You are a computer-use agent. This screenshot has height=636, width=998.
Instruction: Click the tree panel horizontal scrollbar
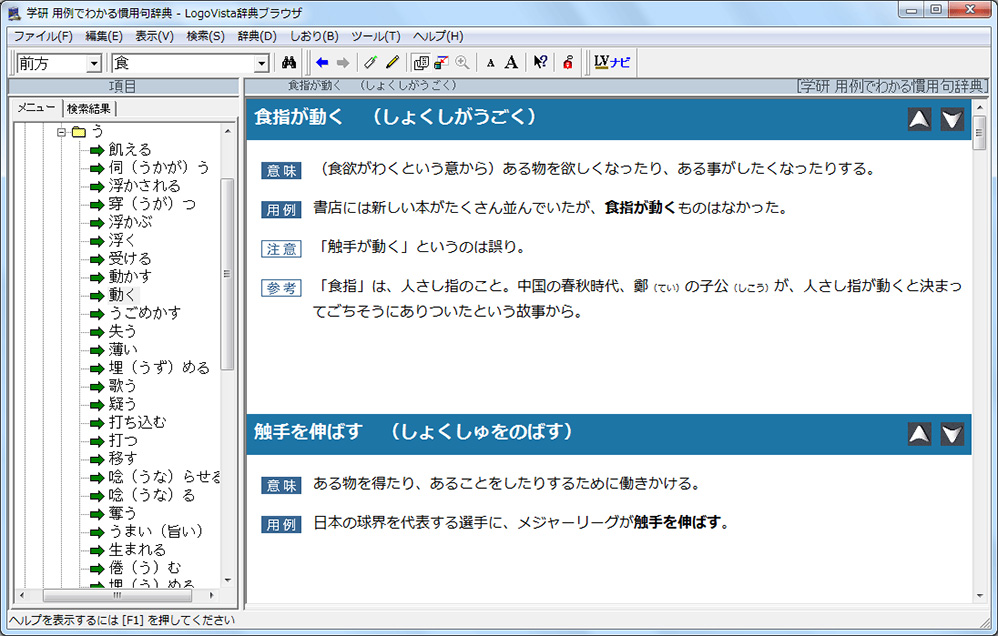point(117,596)
